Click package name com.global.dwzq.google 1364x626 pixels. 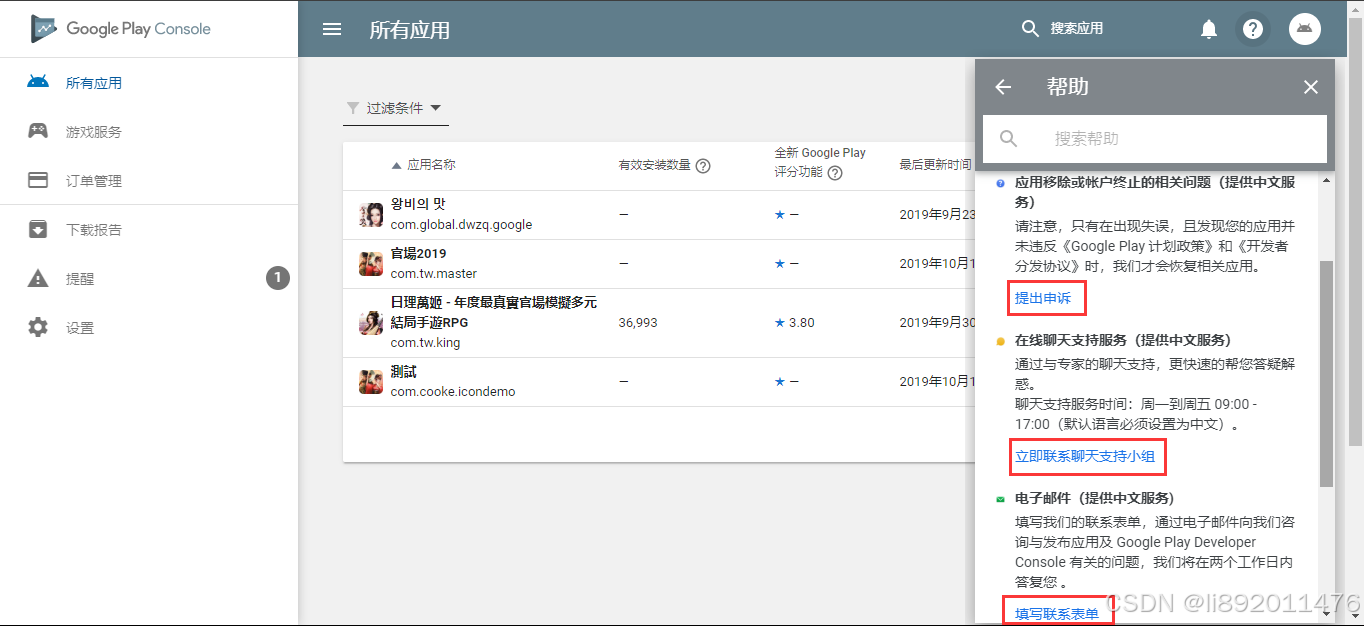point(462,225)
